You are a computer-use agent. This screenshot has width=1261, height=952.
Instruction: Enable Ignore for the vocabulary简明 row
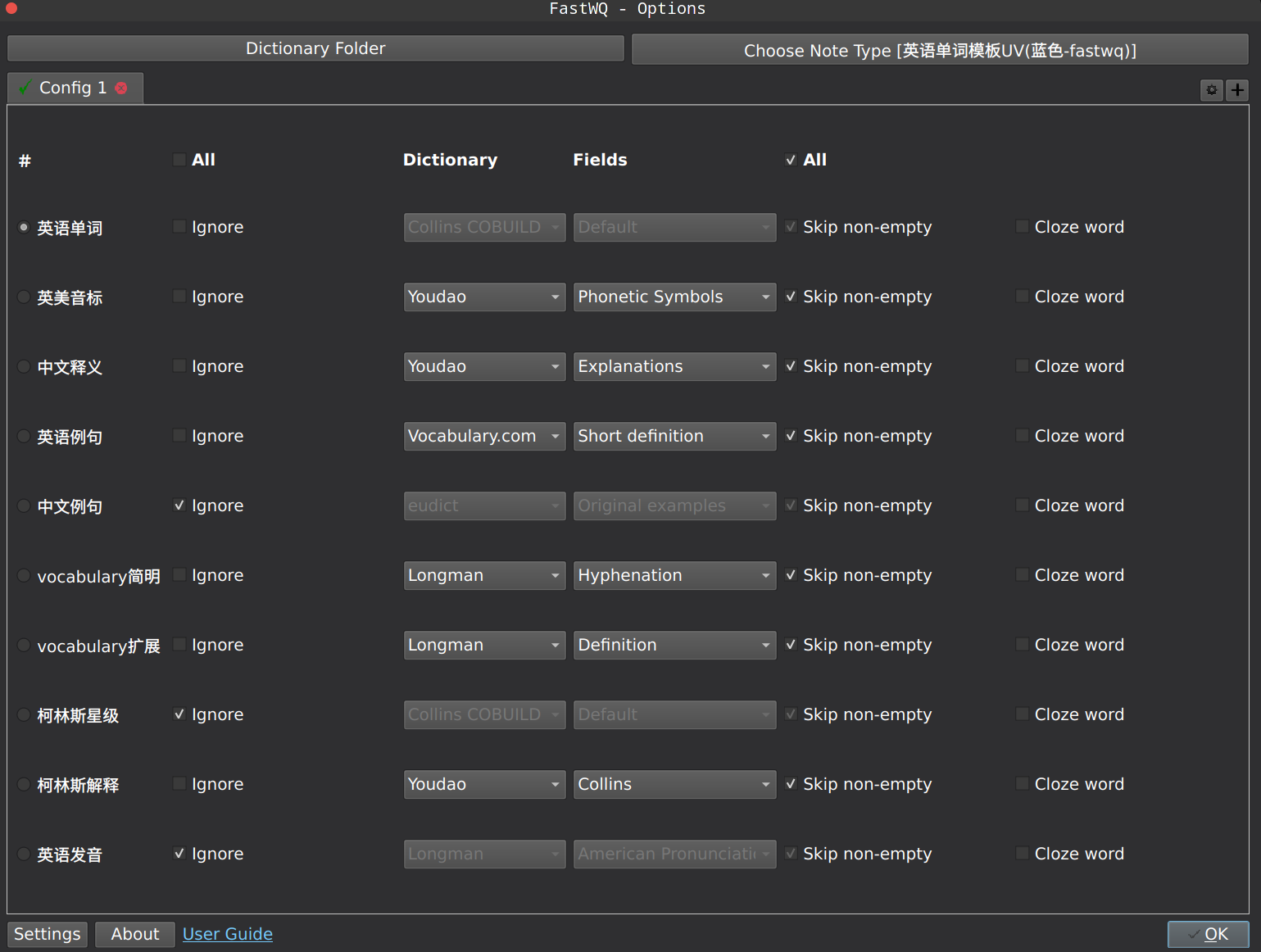coord(179,575)
